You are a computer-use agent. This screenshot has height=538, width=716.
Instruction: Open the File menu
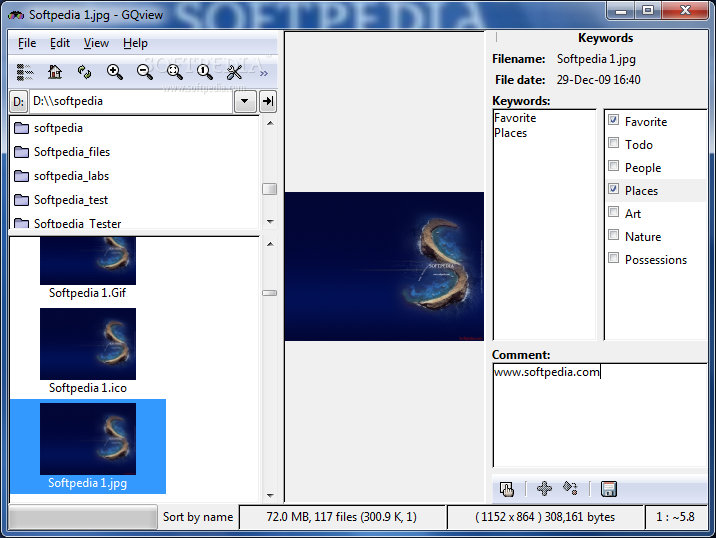pos(27,43)
